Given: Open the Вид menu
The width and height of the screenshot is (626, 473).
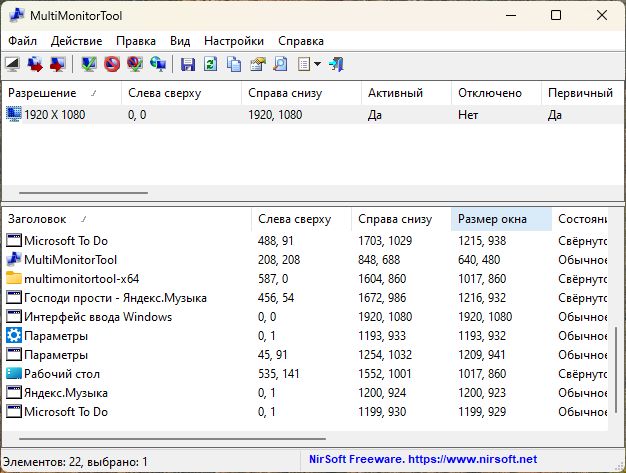Looking at the screenshot, I should [x=180, y=41].
